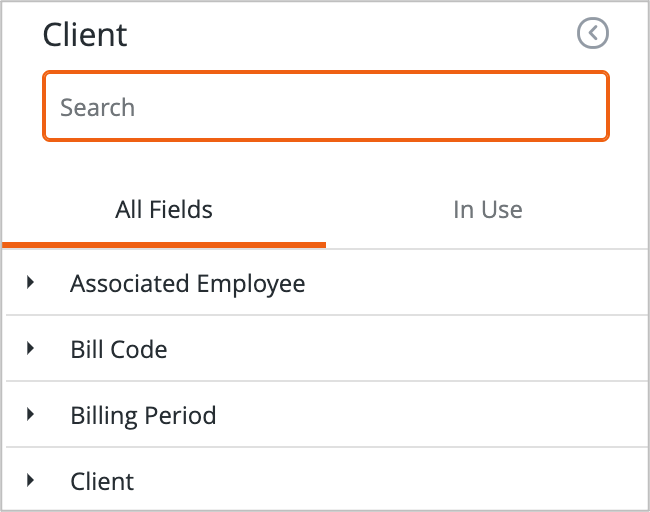Viewport: 650px width, 512px height.
Task: Expand the Associated Employee arrow
Action: [x=31, y=283]
